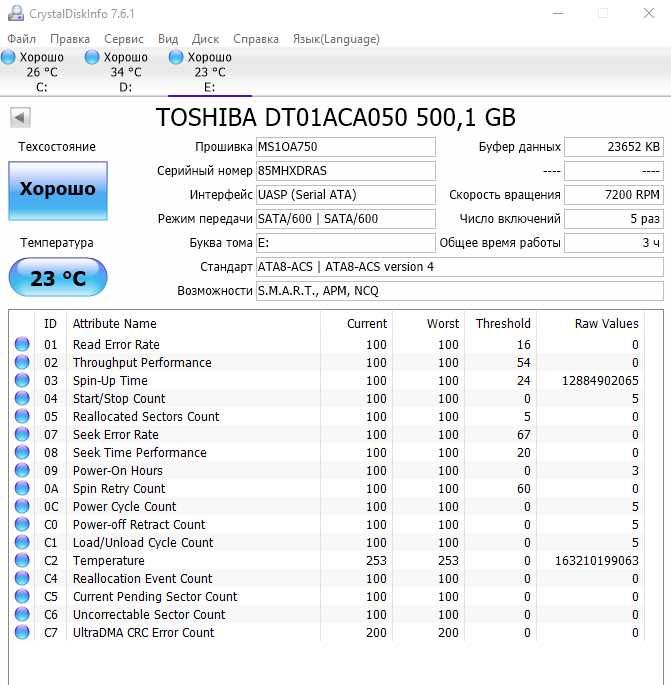Viewport: 671px width, 685px height.
Task: Select threshold value 67 for Seek Error Rate
Action: [524, 435]
